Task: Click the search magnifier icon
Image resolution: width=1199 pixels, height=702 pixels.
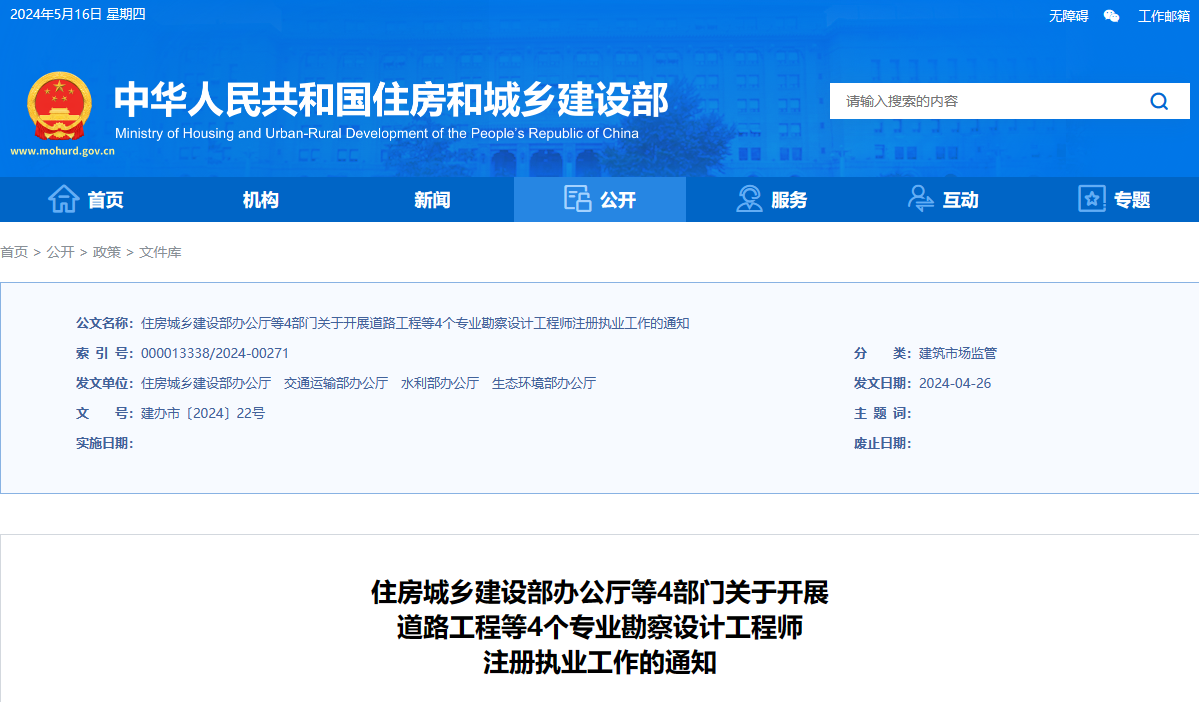Action: (1158, 101)
